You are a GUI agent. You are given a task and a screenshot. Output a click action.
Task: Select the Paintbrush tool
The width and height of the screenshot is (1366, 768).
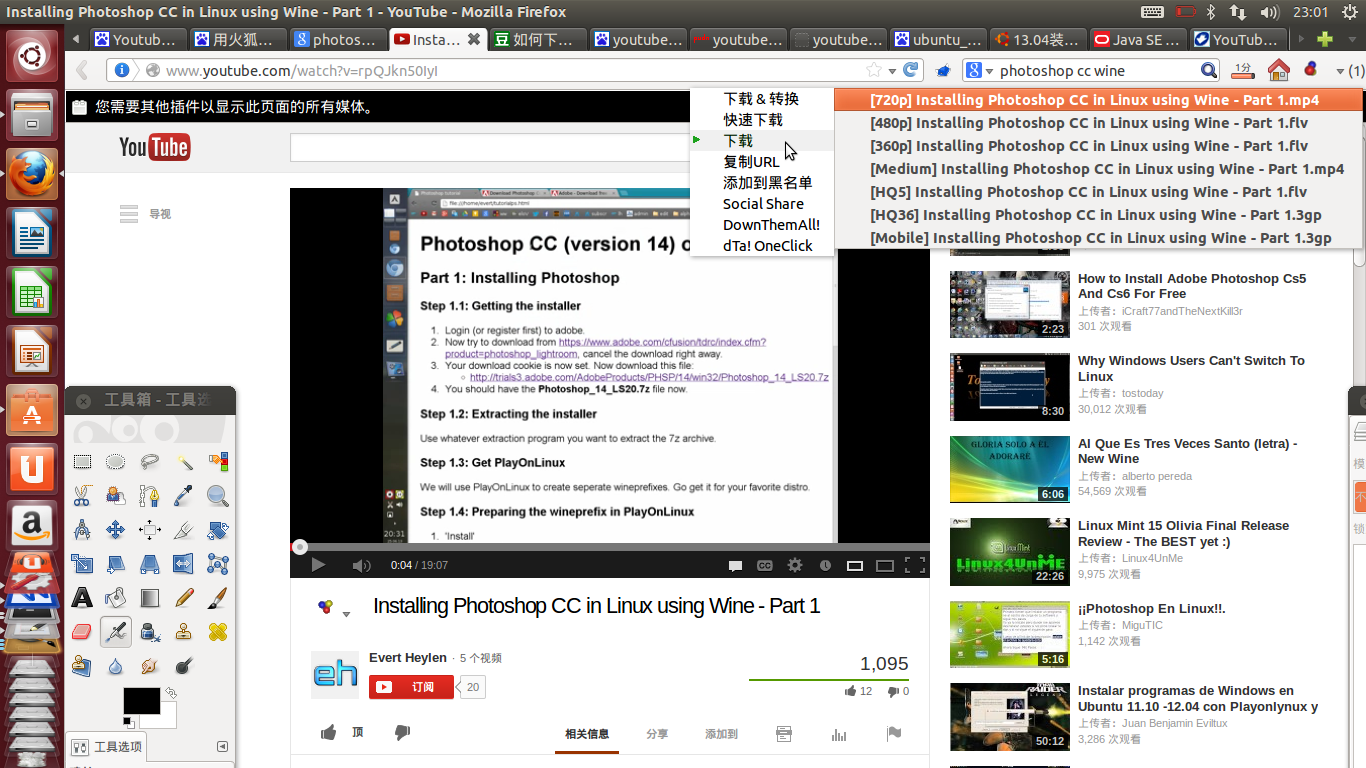[218, 598]
